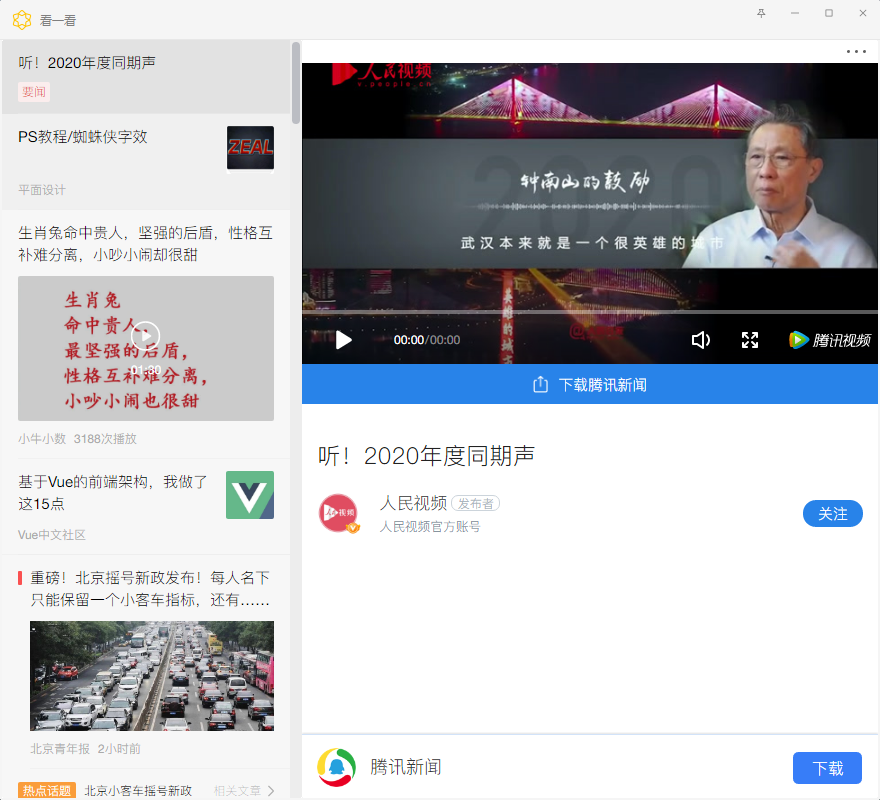The image size is (880, 800).
Task: Play the 生肖兔 video thumbnail
Action: click(x=146, y=348)
